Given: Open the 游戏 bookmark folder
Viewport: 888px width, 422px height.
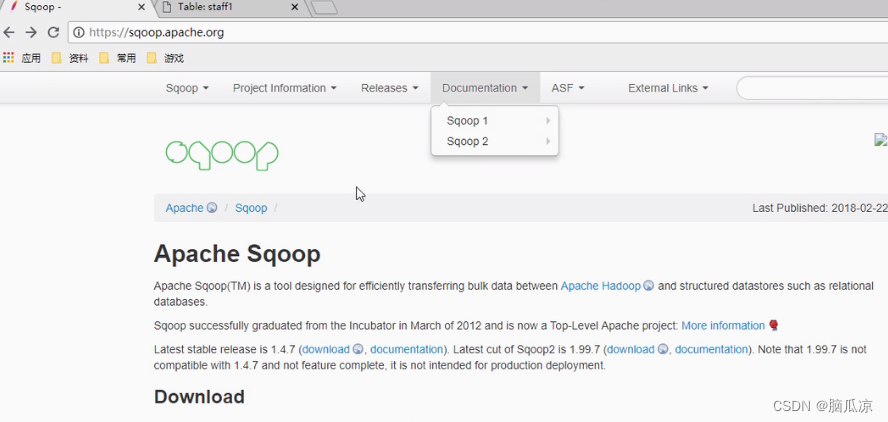Looking at the screenshot, I should click(x=165, y=58).
